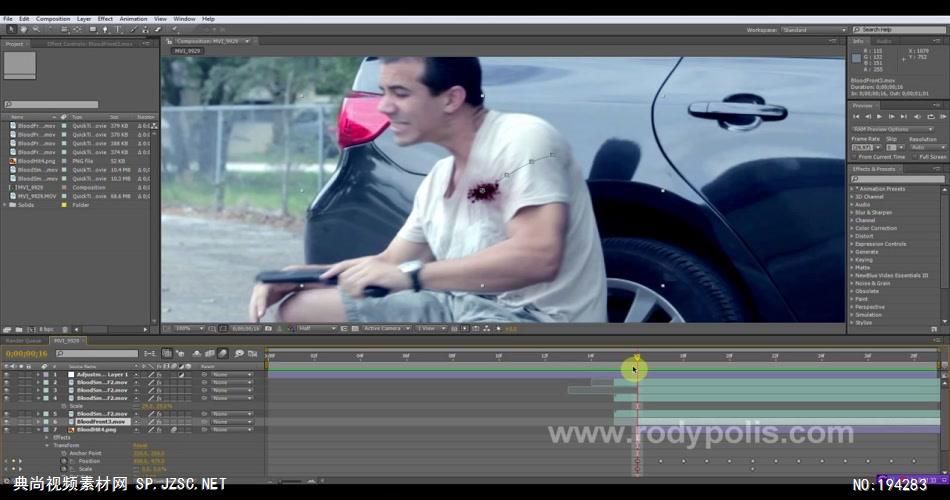The width and height of the screenshot is (950, 500).
Task: Open the Composition menu
Action: pyautogui.click(x=53, y=19)
